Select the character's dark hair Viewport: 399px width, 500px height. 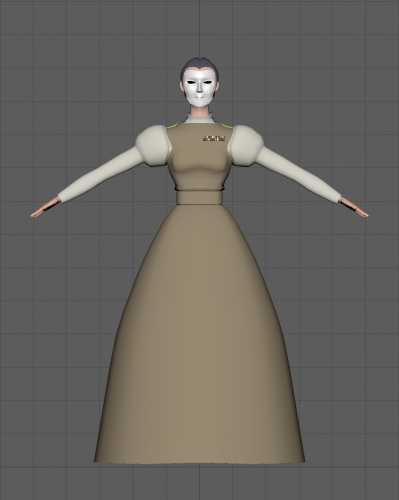[x=199, y=65]
